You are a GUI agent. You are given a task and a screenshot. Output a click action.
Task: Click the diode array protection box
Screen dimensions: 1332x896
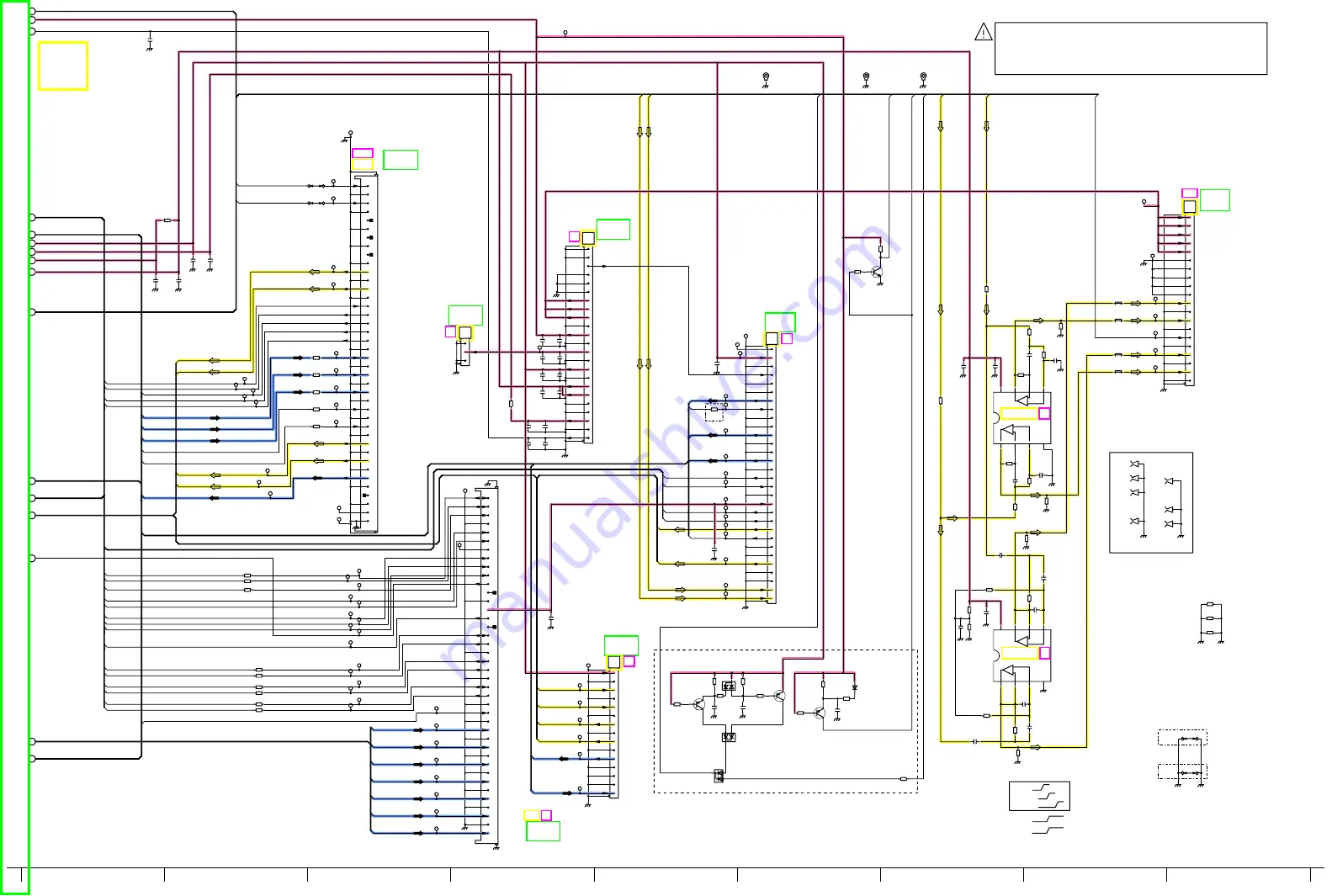point(1151,502)
